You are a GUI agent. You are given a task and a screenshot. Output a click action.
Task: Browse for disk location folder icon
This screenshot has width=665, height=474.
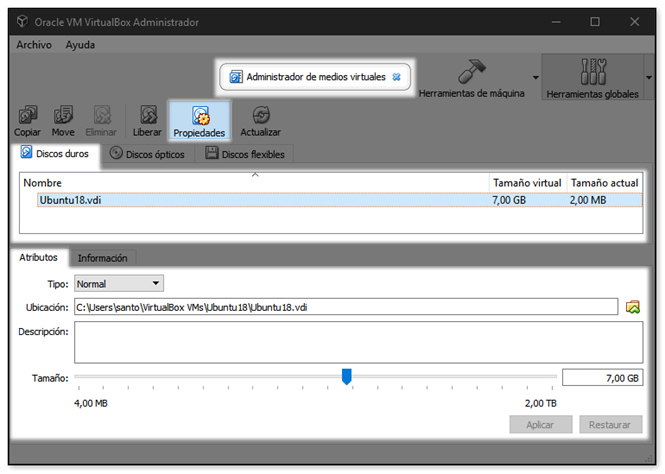[x=633, y=307]
